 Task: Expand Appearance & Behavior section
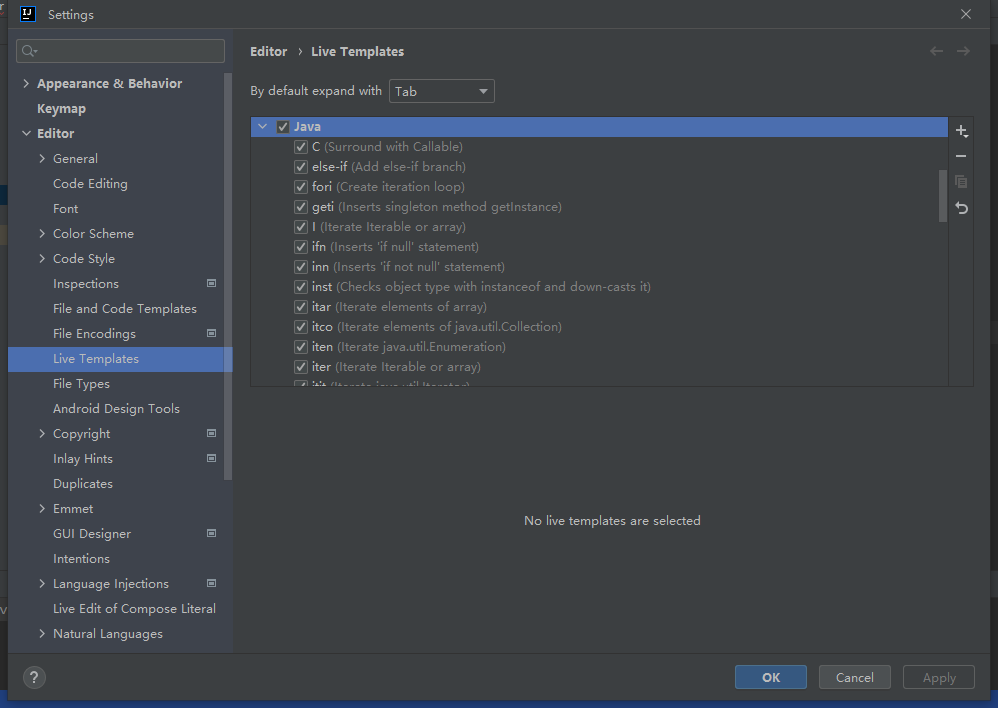pos(26,83)
